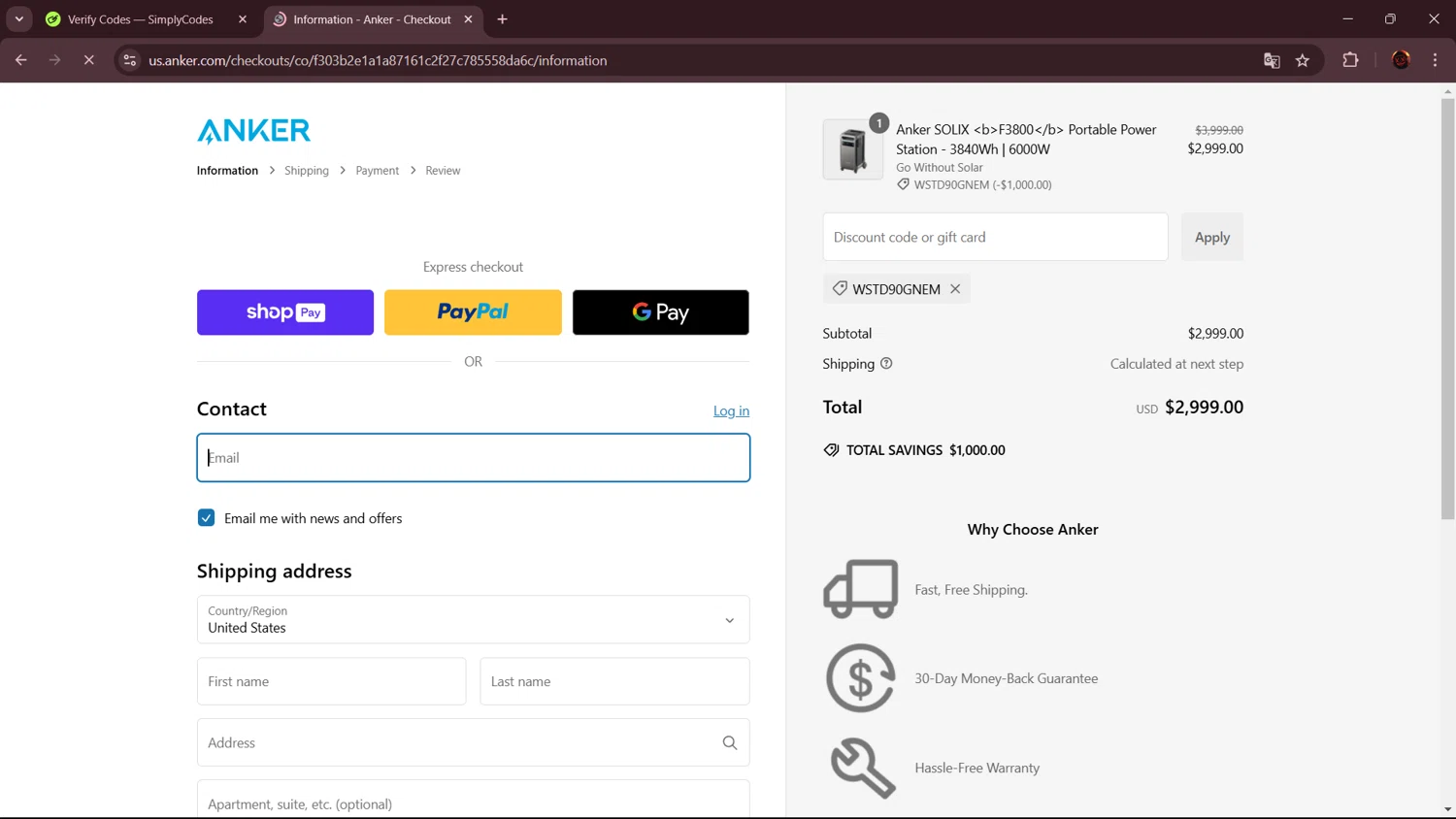Click the translate page icon
1456x819 pixels.
click(1272, 60)
